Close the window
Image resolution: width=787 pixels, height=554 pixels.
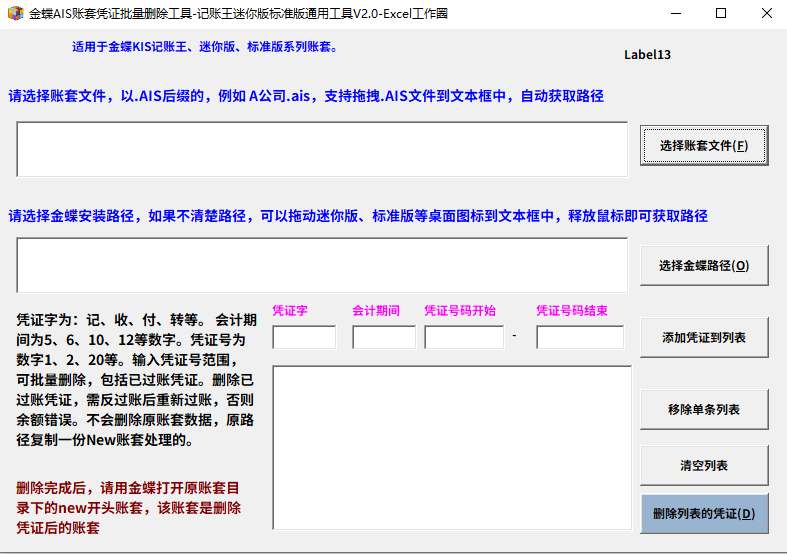point(766,14)
